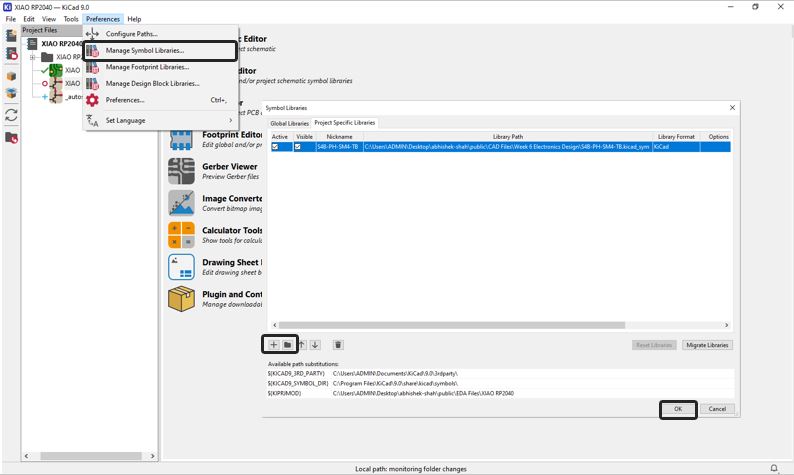The width and height of the screenshot is (794, 475).
Task: Click the S4B-PH-SM4-TB nickname cell
Action: point(339,147)
